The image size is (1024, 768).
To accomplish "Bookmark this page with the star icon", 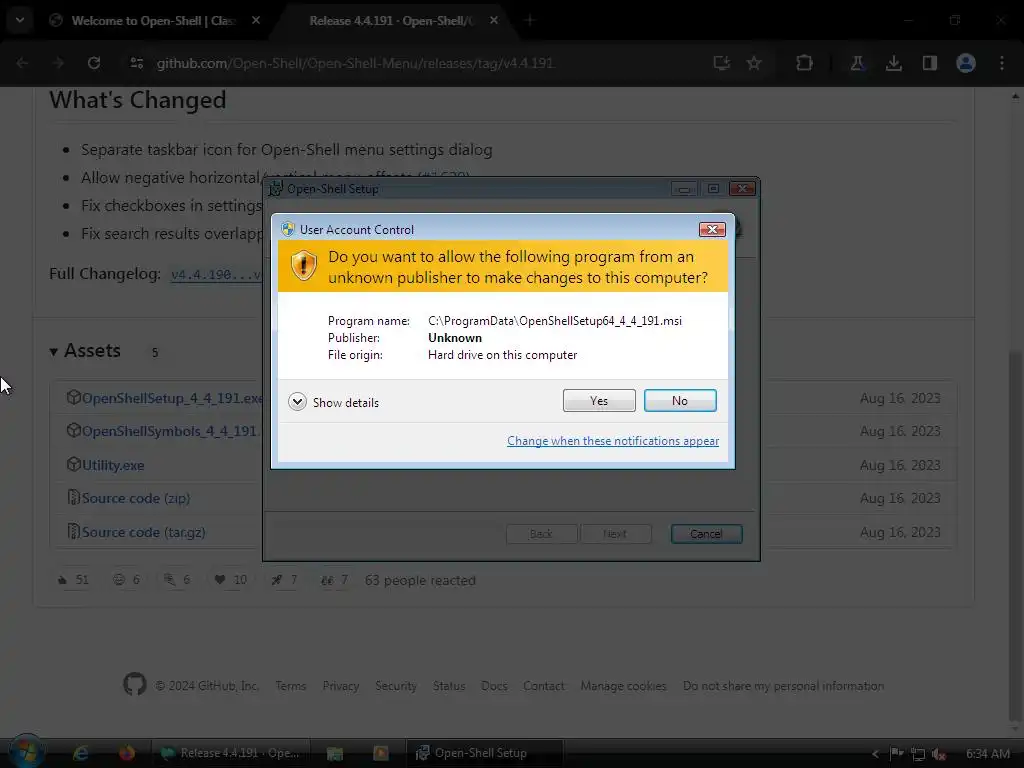I will [754, 63].
